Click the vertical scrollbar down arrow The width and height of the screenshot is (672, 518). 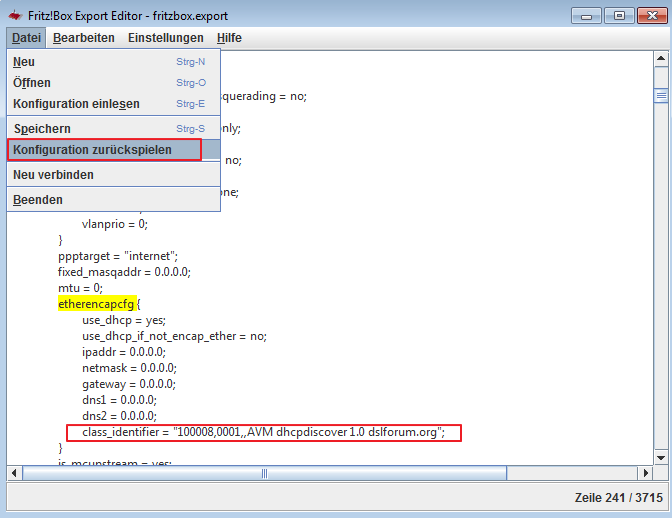(x=660, y=457)
